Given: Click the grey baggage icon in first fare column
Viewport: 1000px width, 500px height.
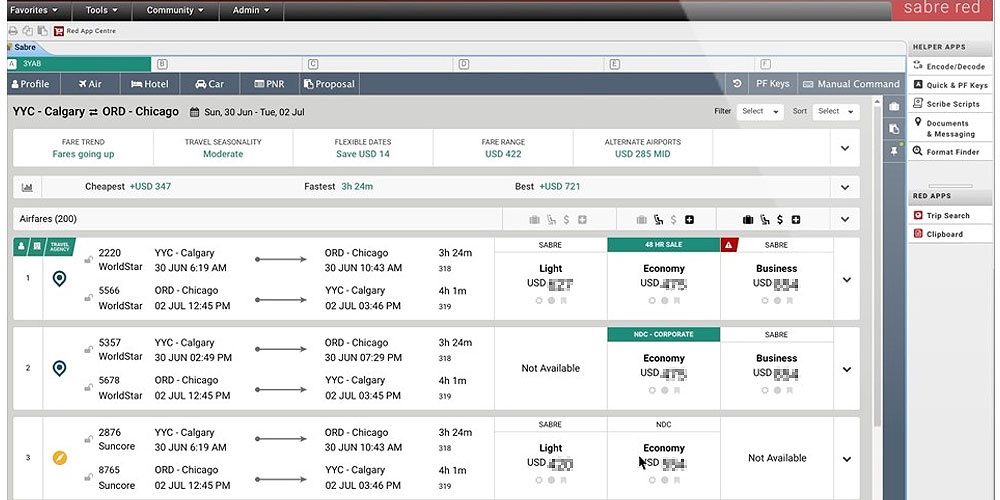Looking at the screenshot, I should point(534,220).
